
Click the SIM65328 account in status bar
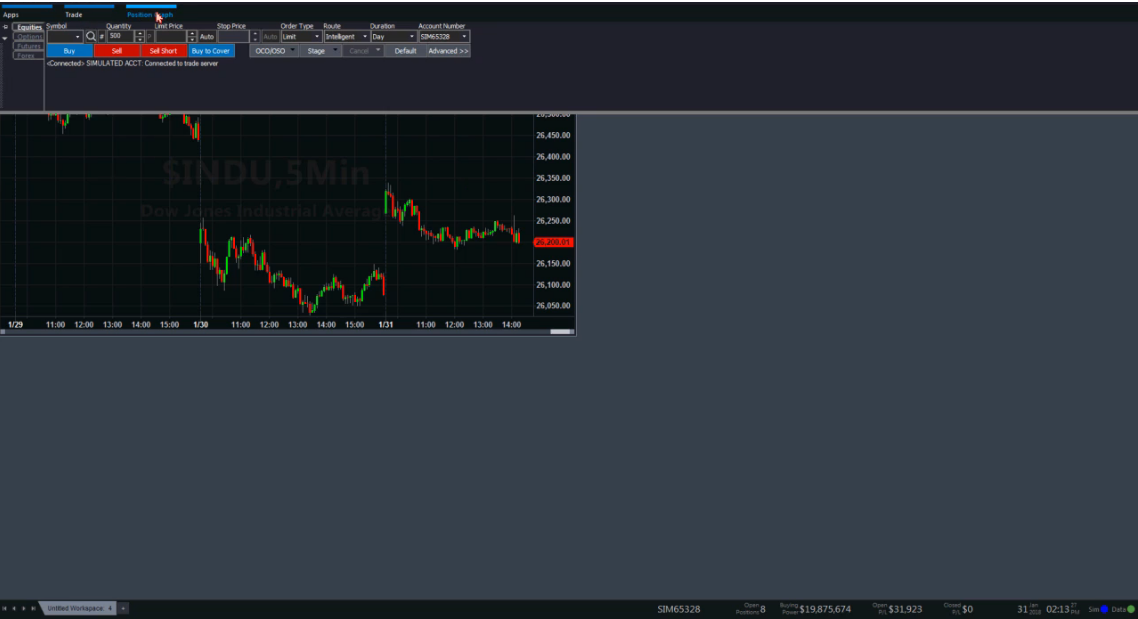pyautogui.click(x=679, y=609)
